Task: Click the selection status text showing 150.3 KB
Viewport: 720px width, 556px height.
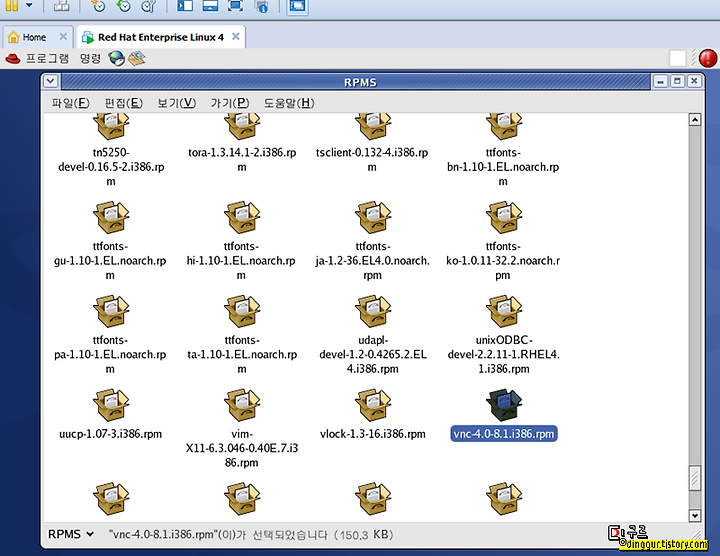Action: tap(251, 535)
